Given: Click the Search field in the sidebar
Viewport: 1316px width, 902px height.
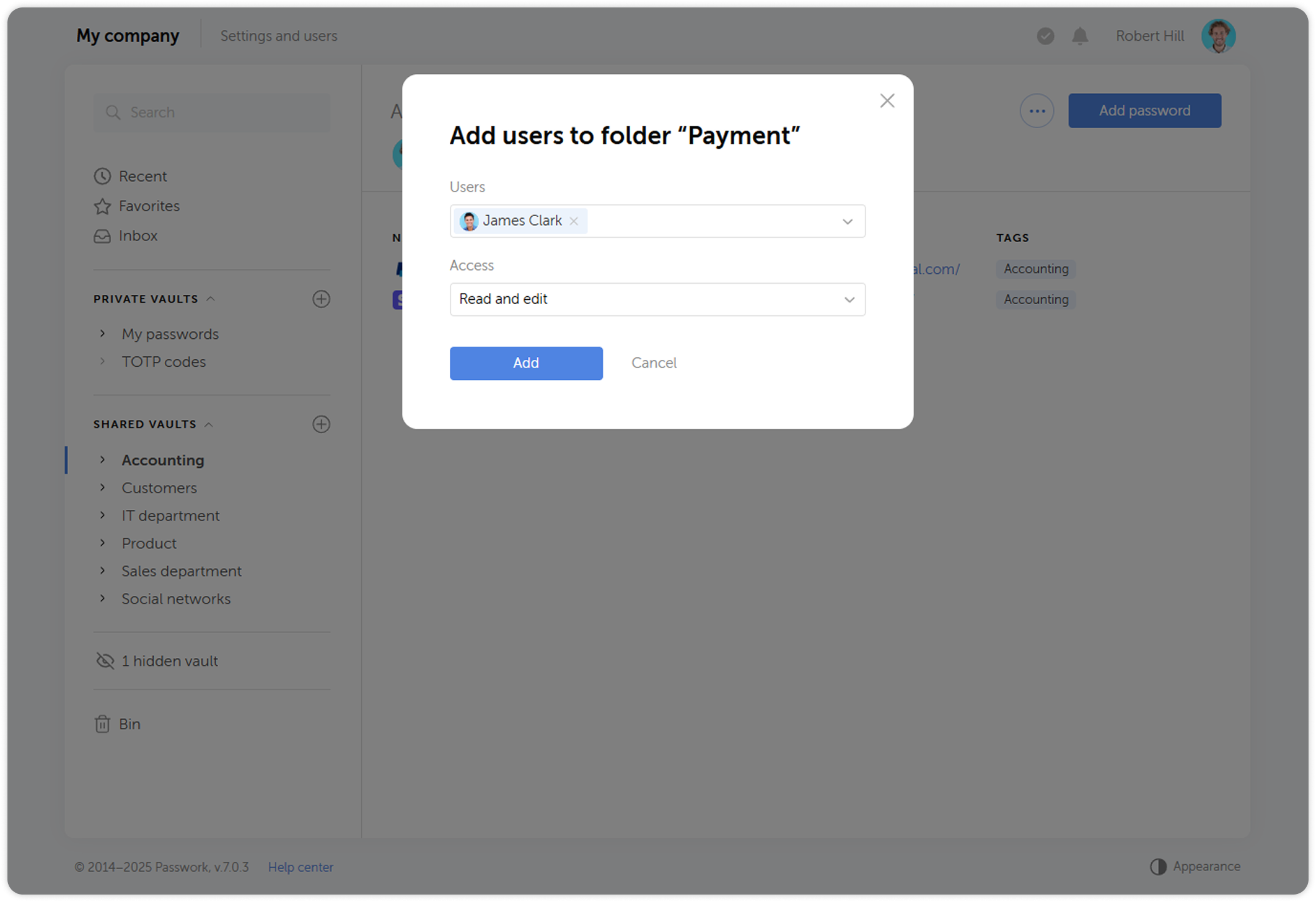Looking at the screenshot, I should [x=211, y=112].
